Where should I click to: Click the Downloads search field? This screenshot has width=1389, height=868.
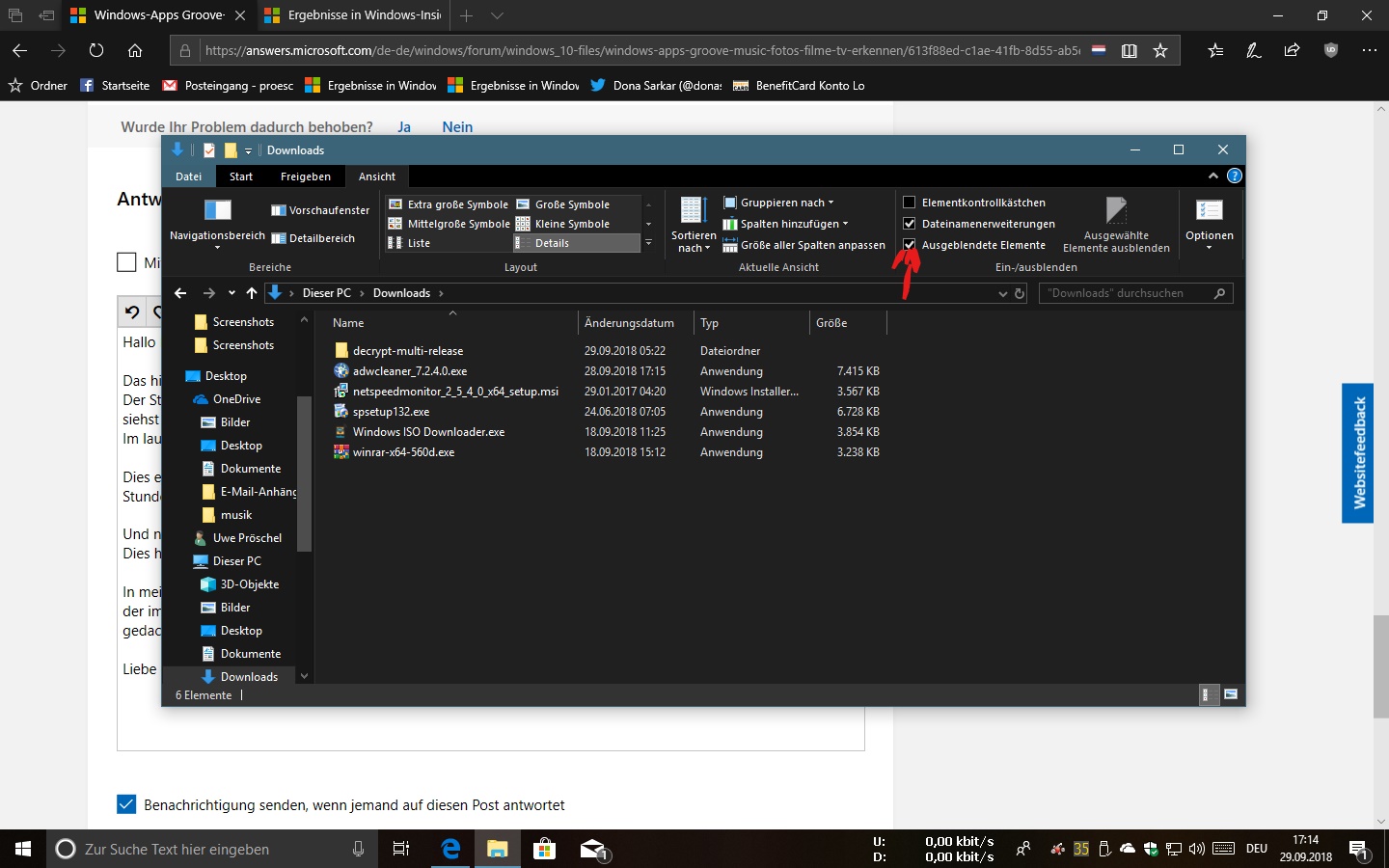click(x=1135, y=293)
